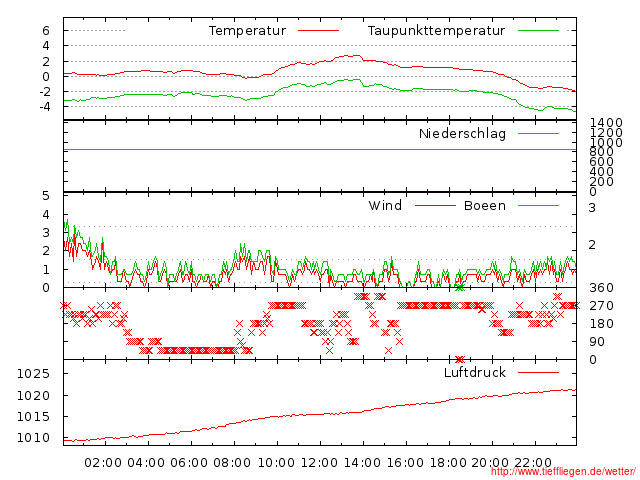This screenshot has height=480, width=640.
Task: Click the 18:00 time axis label
Action: (448, 463)
